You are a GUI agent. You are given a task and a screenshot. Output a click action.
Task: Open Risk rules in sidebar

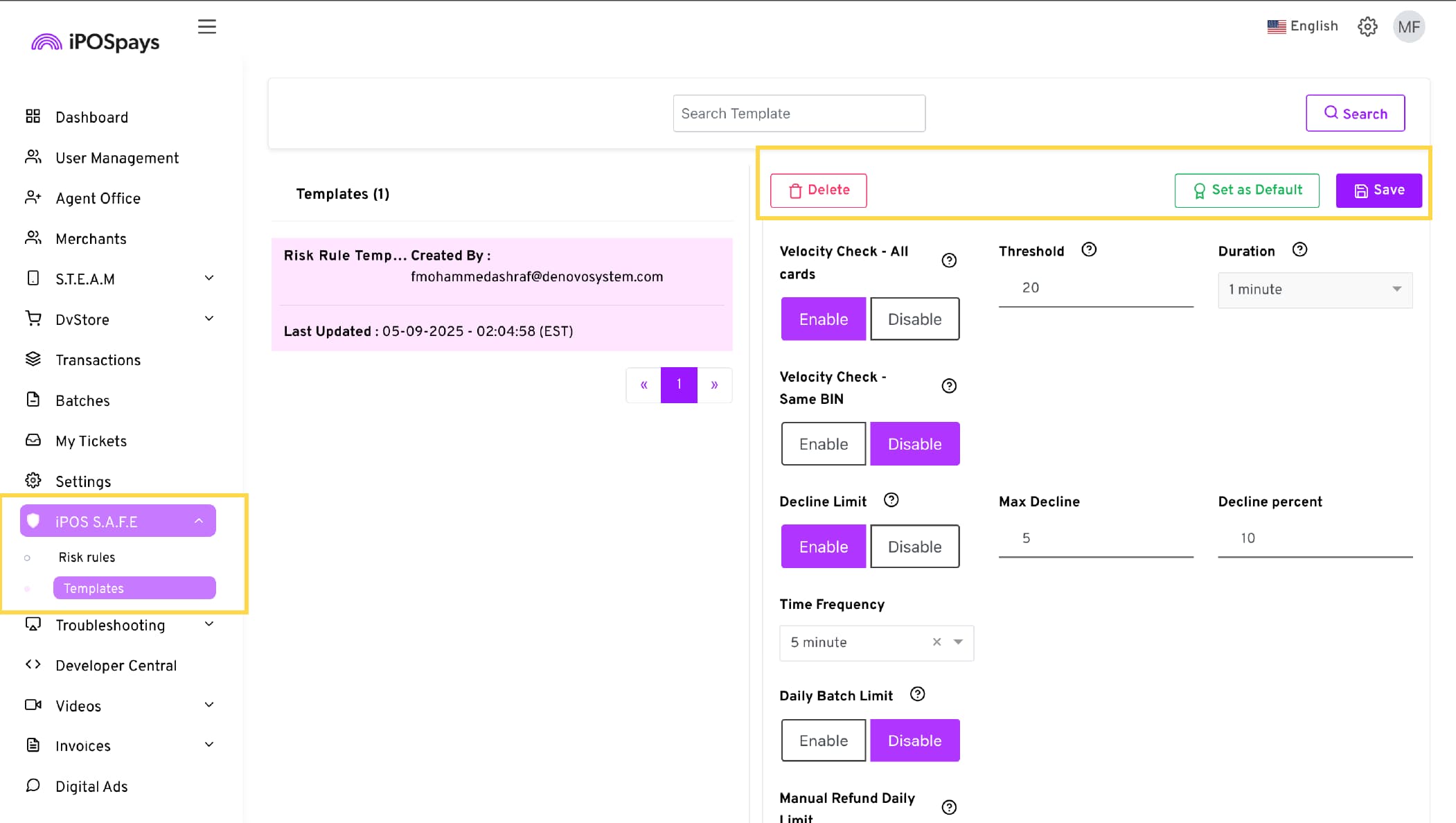pos(87,558)
